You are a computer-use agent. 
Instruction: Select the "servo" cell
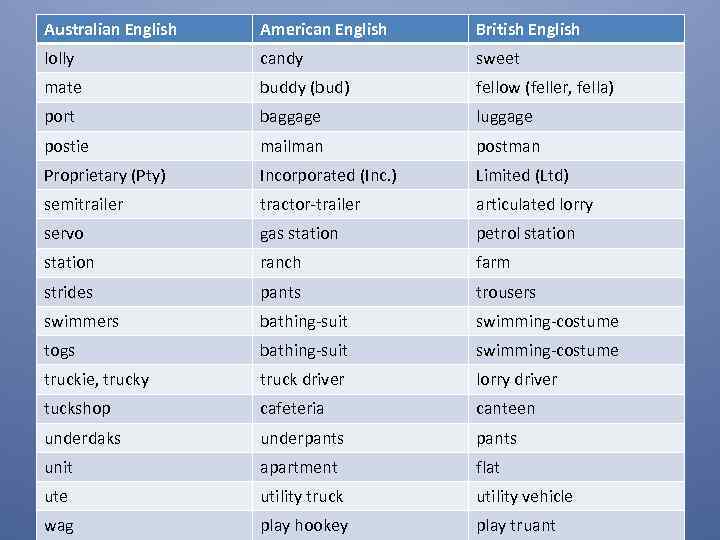tap(64, 233)
